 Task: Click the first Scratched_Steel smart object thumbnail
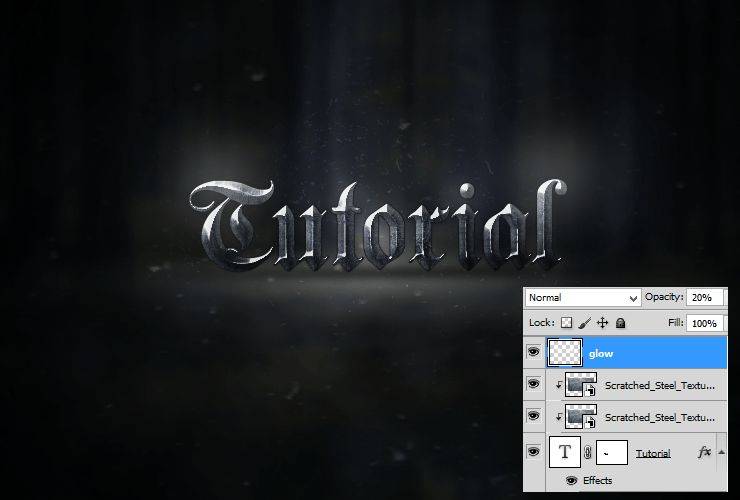581,384
